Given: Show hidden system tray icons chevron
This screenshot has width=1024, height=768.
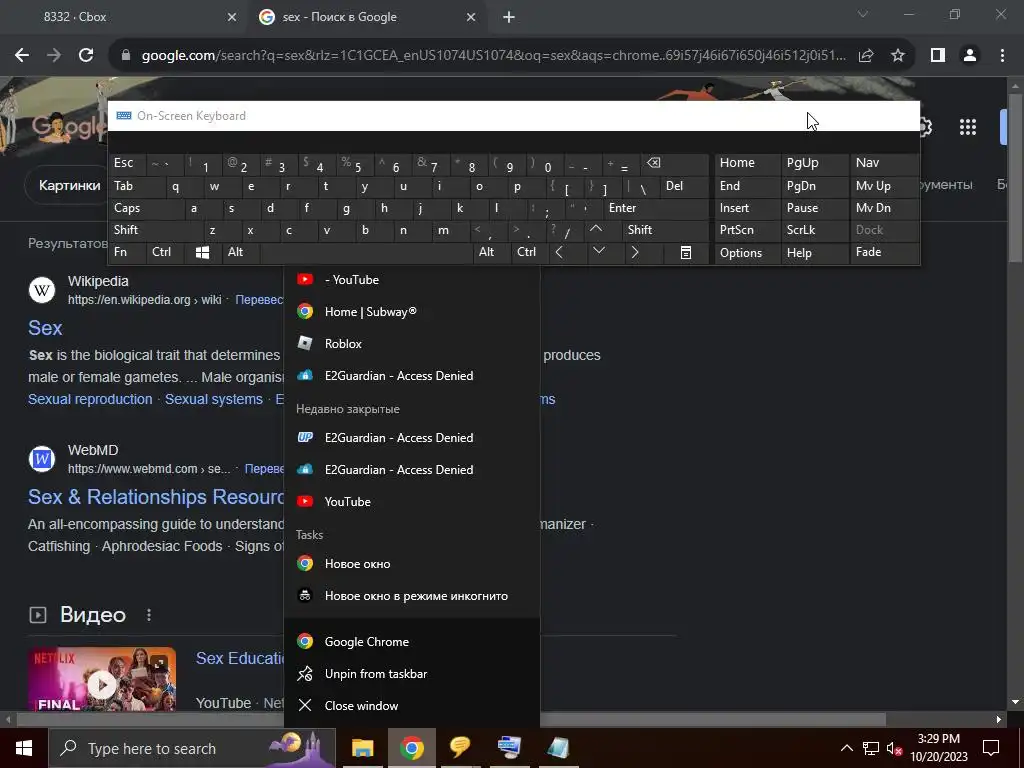Looking at the screenshot, I should (x=846, y=748).
